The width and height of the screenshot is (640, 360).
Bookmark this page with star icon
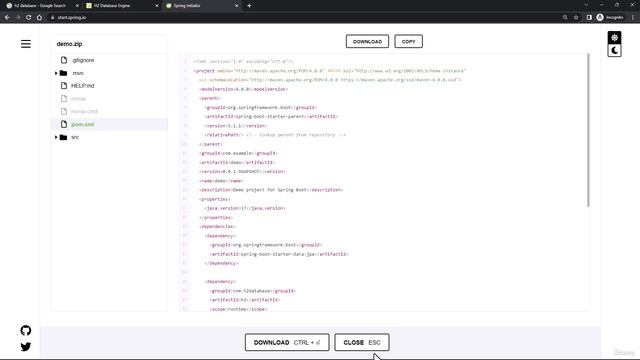(576, 18)
